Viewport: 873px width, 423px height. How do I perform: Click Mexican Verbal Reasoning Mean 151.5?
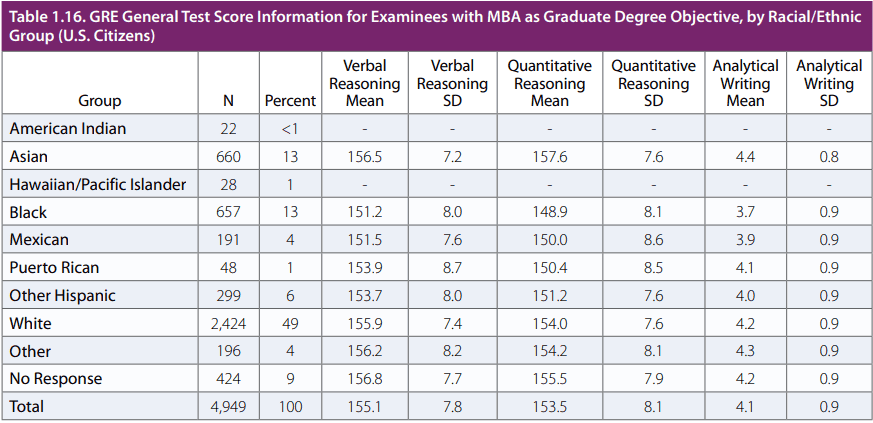(364, 240)
